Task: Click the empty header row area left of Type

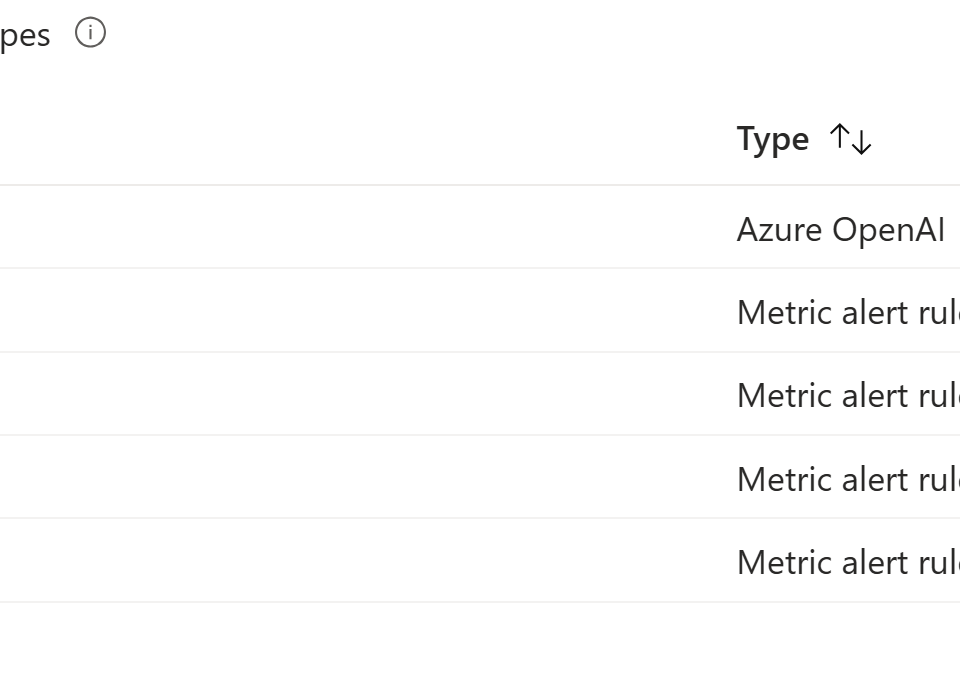Action: point(367,140)
